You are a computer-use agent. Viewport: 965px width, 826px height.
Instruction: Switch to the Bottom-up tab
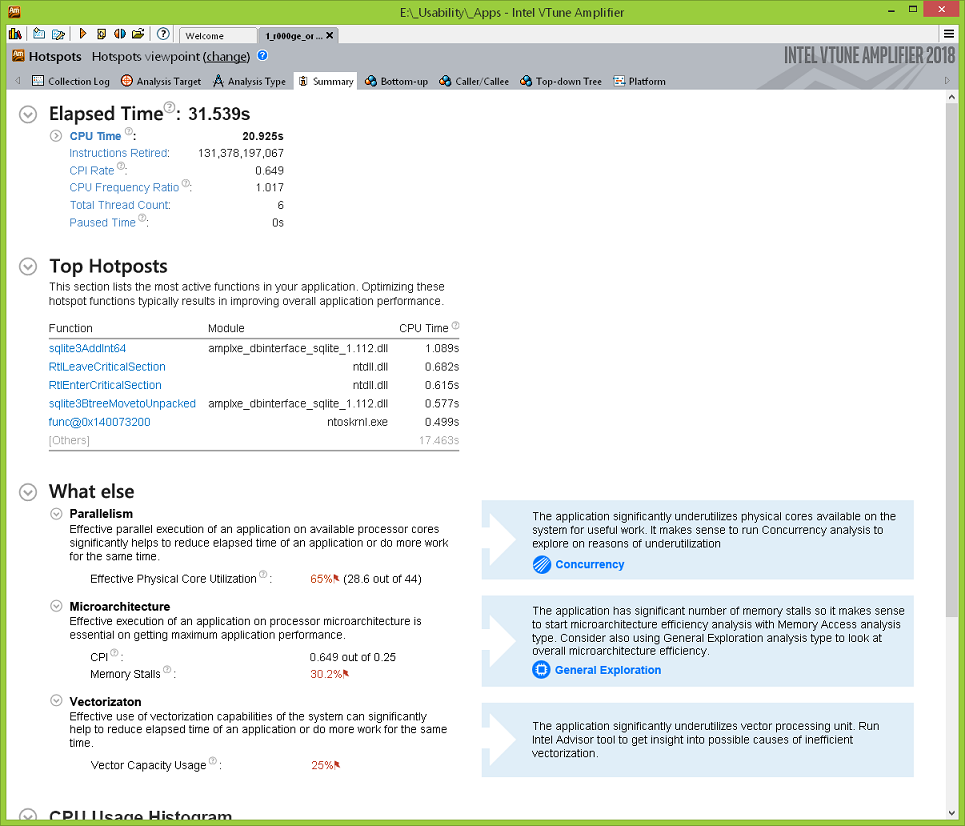[397, 82]
